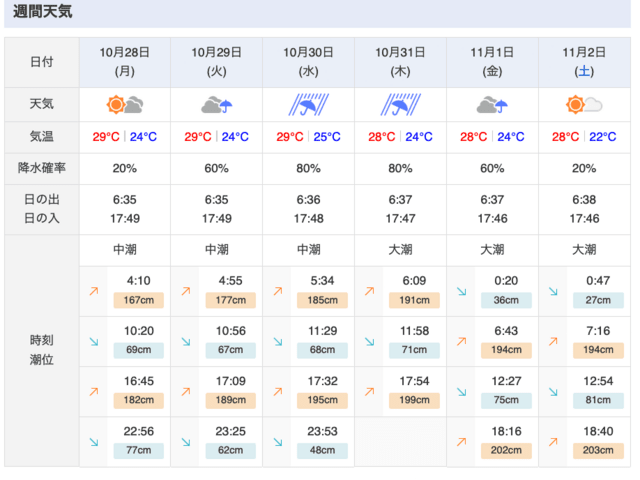Click the falling tide arrow beside 0:20
This screenshot has width=640, height=480.
461,291
